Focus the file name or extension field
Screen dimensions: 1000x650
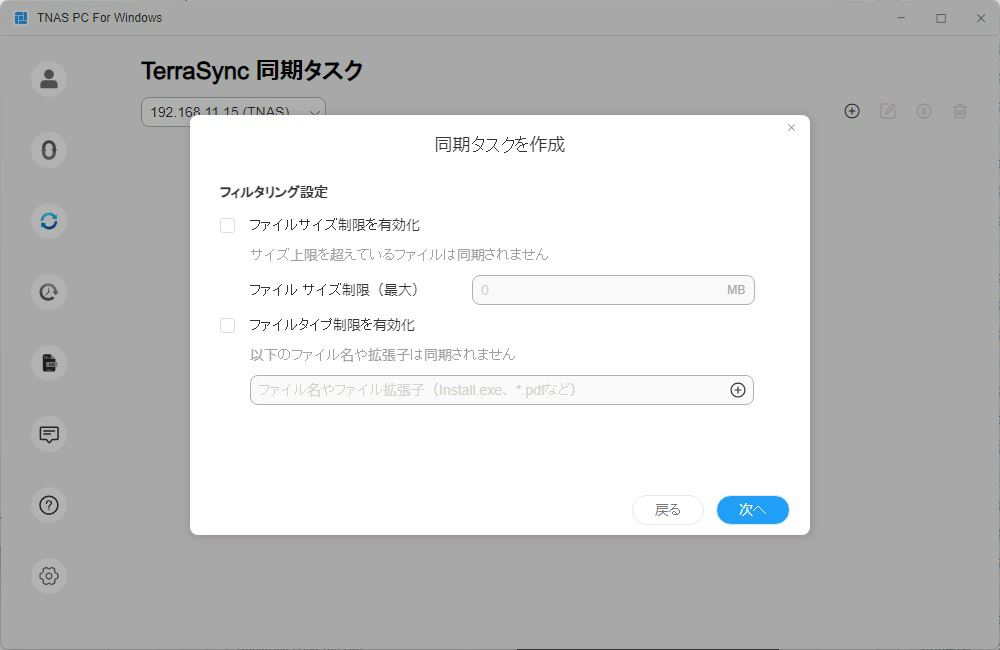click(x=502, y=390)
